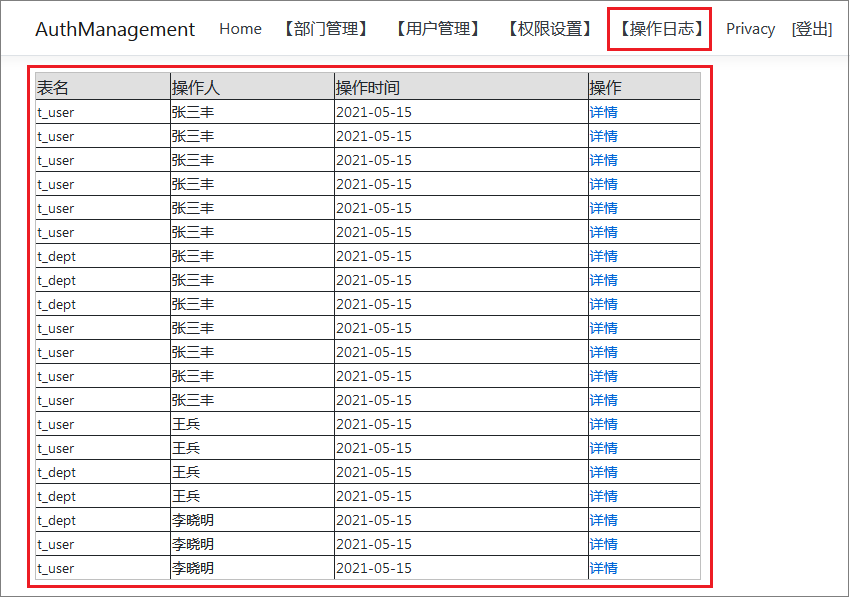Screen dimensions: 850x598
Task: Click the 操作 column header
Action: click(x=606, y=88)
